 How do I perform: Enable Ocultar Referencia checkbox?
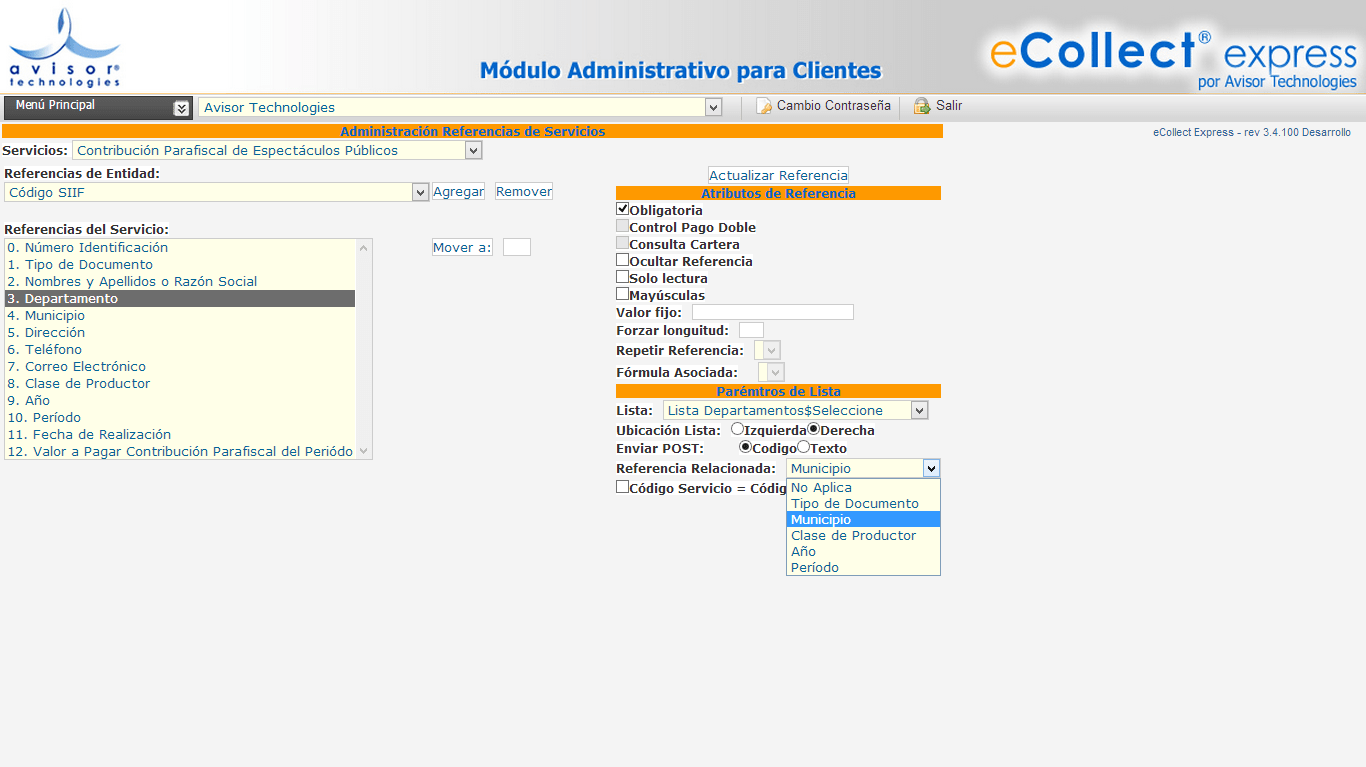622,260
